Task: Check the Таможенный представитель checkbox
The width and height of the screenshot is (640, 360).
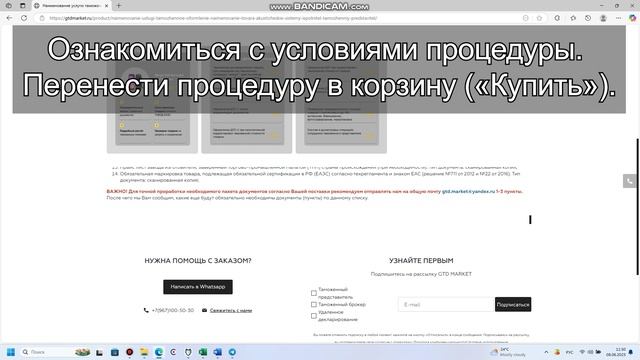Action: (313, 293)
